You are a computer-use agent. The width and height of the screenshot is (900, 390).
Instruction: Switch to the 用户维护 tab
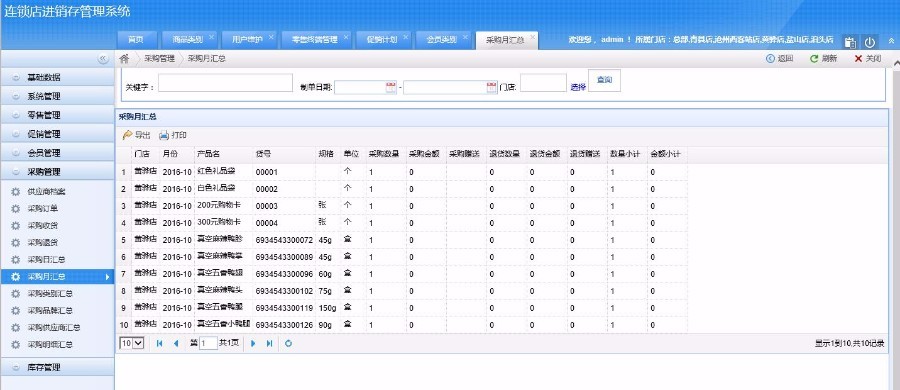pos(247,40)
